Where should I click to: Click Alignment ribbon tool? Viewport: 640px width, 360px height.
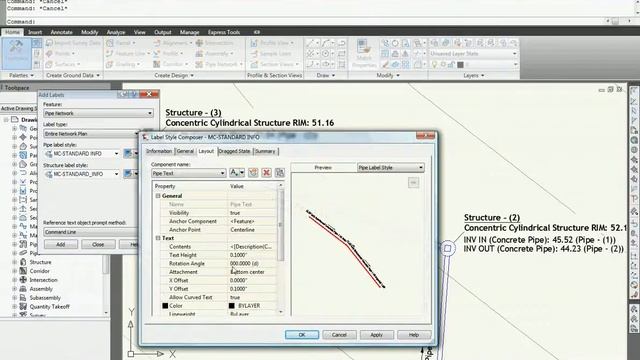click(173, 43)
